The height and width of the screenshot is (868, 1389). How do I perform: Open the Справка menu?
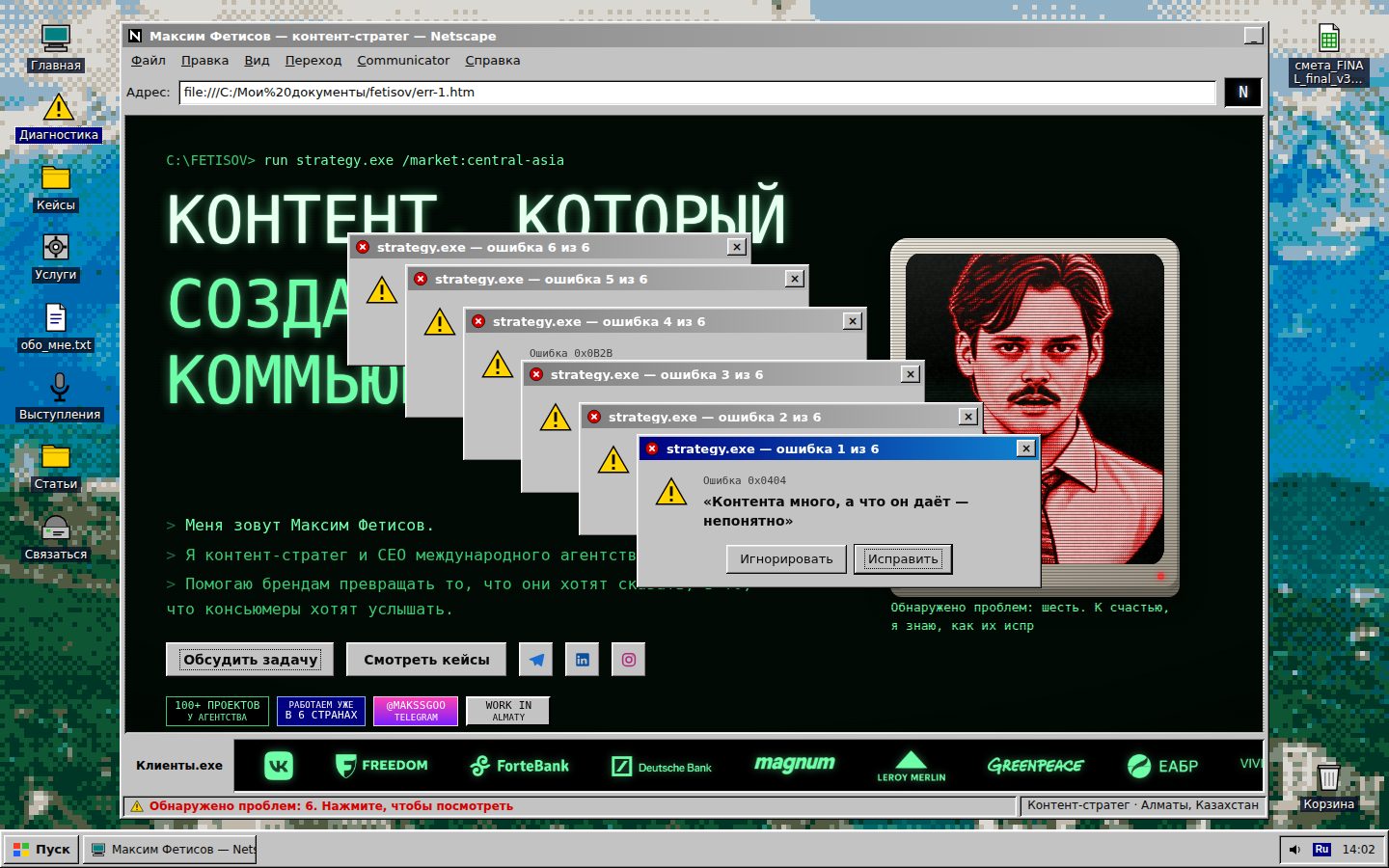tap(492, 61)
